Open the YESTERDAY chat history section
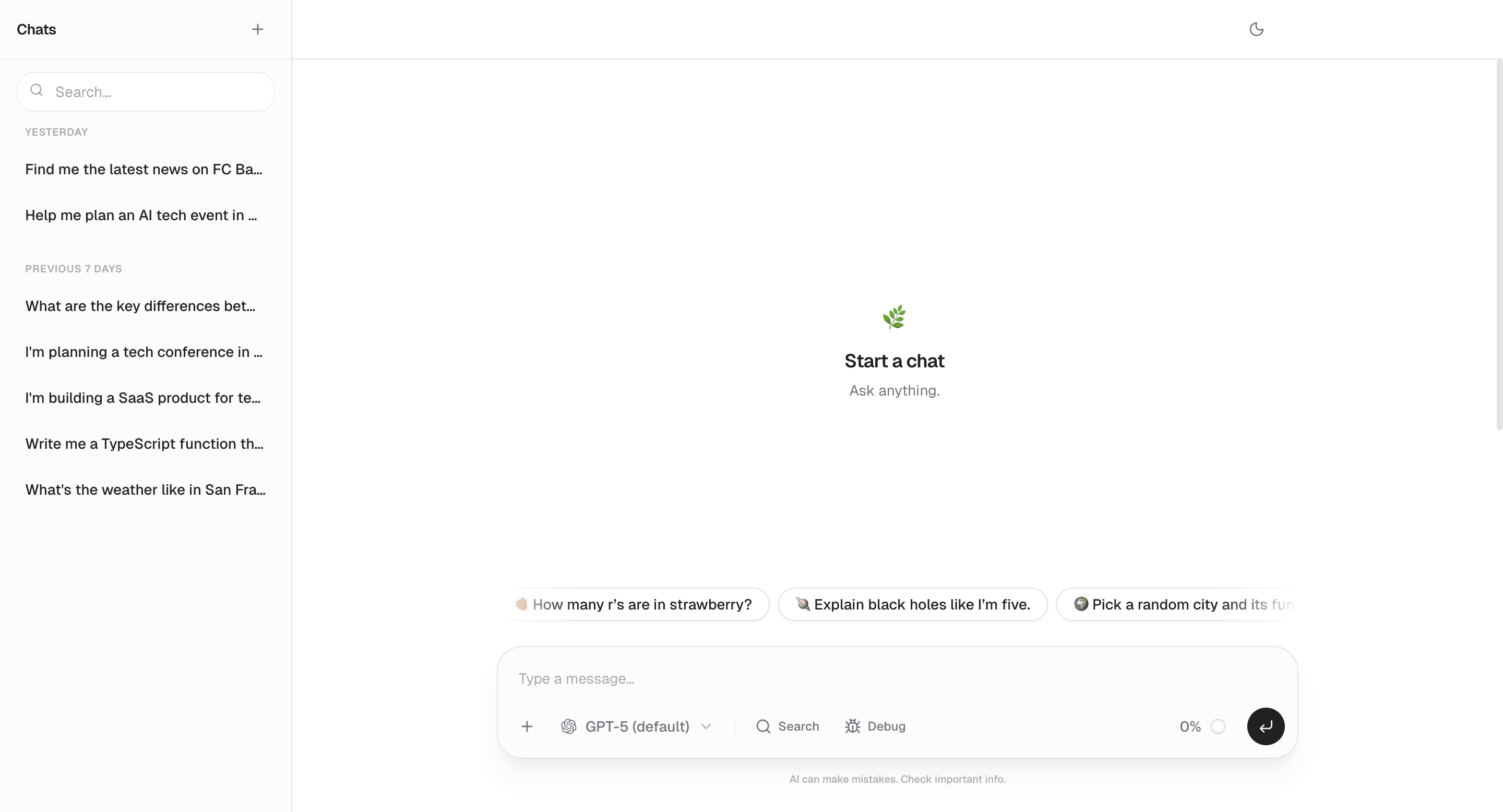This screenshot has width=1503, height=812. pos(56,132)
